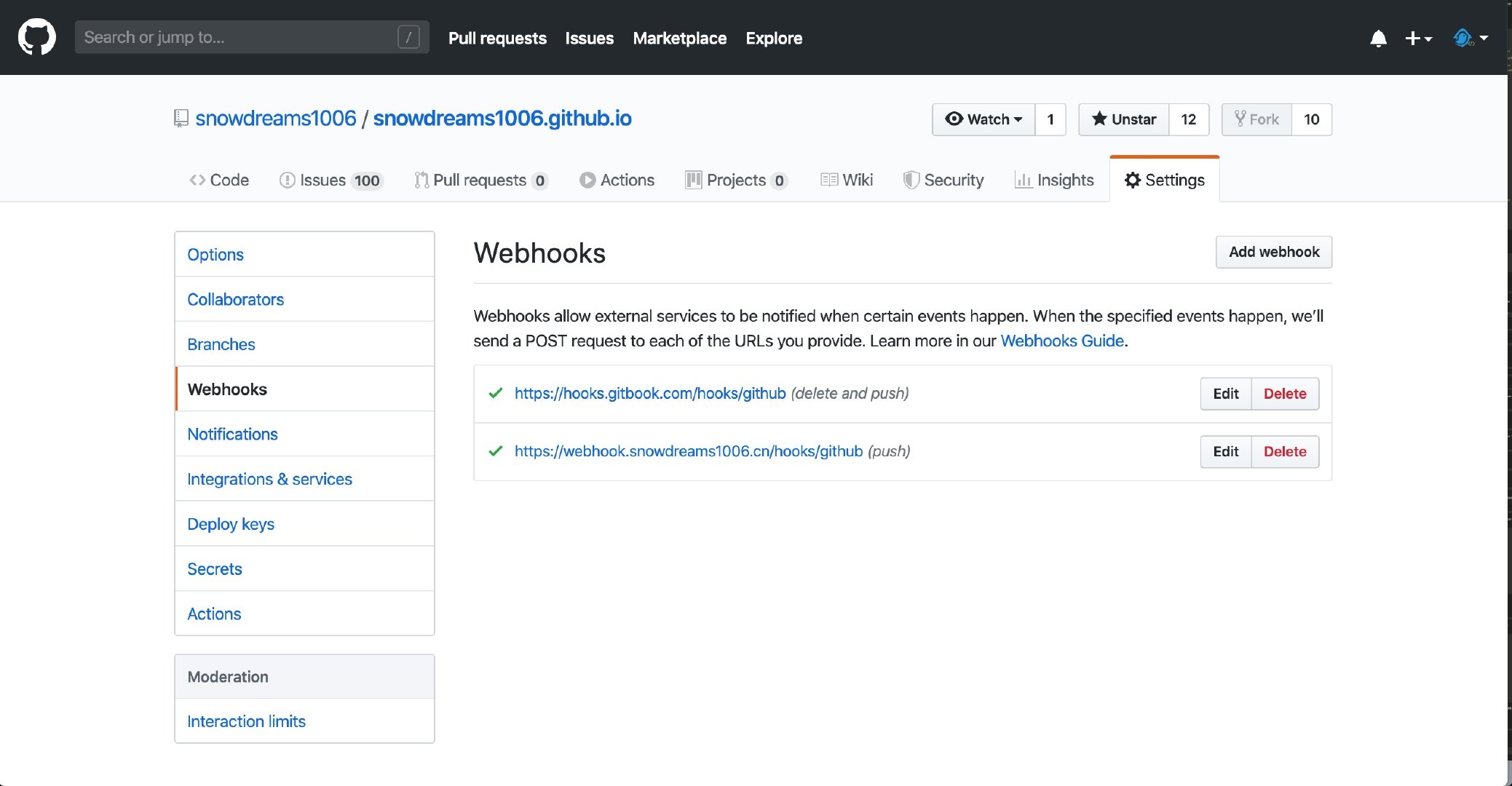
Task: Open the Webhooks Guide documentation
Action: tap(1063, 340)
